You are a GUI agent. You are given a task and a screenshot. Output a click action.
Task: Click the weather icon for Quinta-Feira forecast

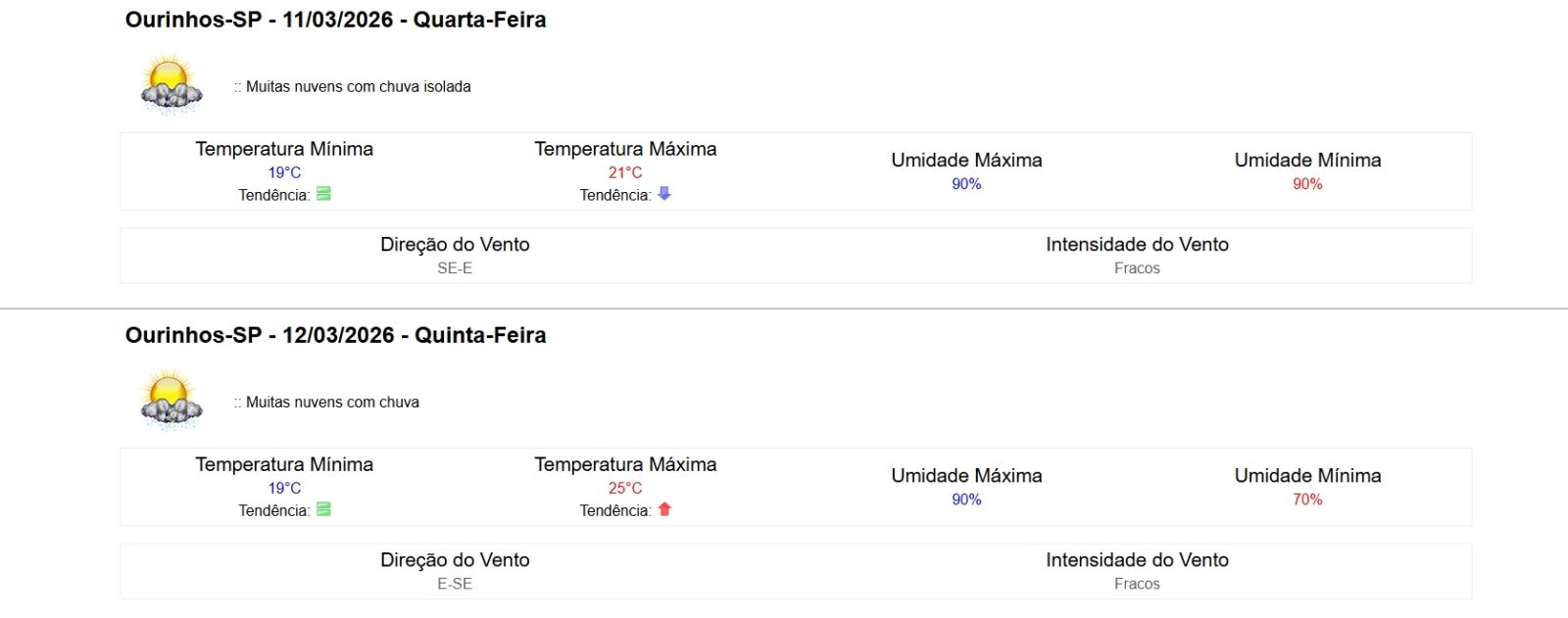pyautogui.click(x=171, y=400)
